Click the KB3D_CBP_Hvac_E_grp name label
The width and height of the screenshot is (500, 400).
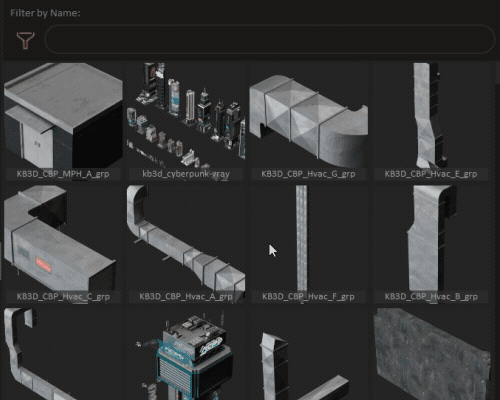pyautogui.click(x=431, y=174)
